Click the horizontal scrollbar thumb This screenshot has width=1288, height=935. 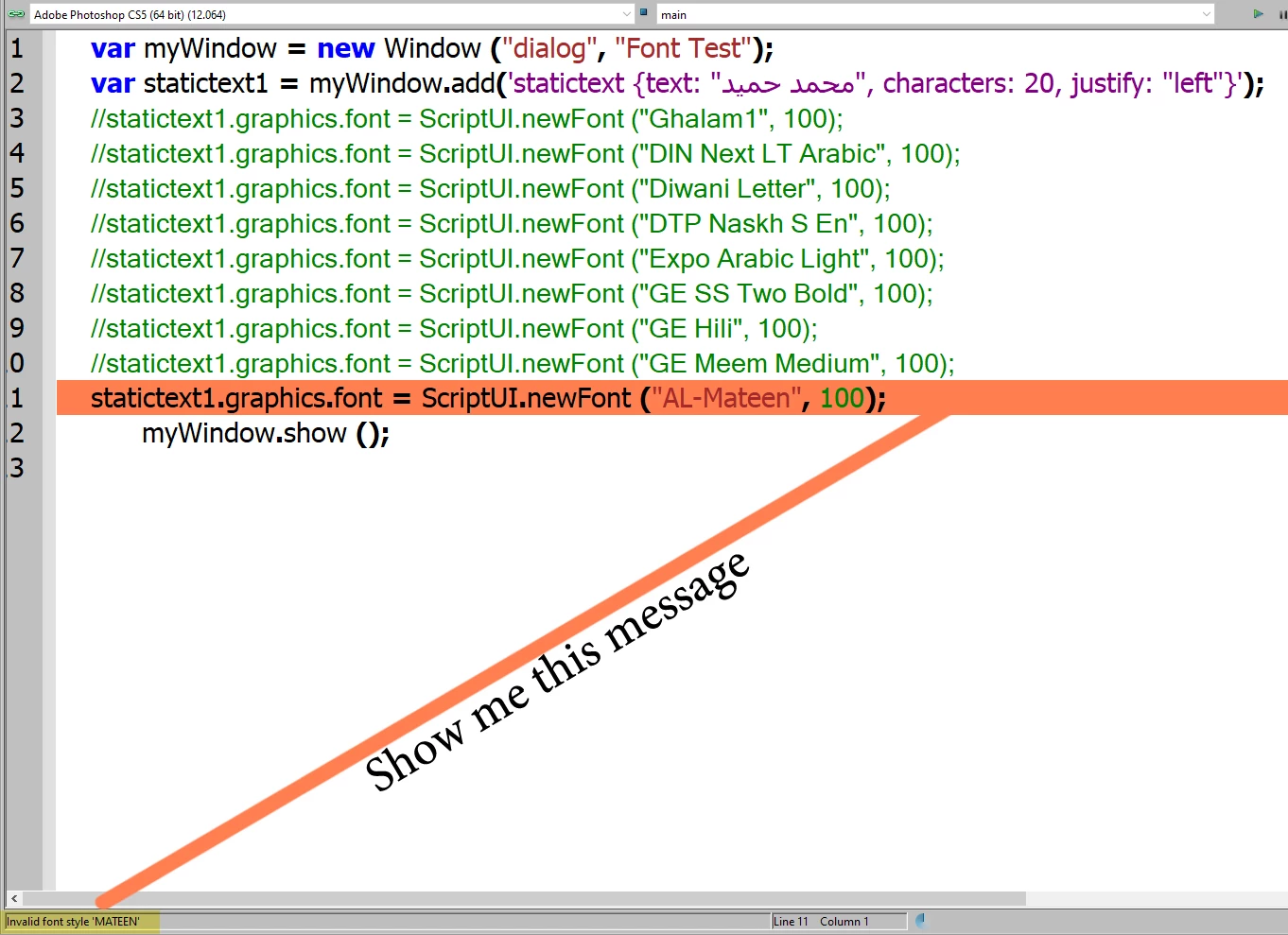525,899
